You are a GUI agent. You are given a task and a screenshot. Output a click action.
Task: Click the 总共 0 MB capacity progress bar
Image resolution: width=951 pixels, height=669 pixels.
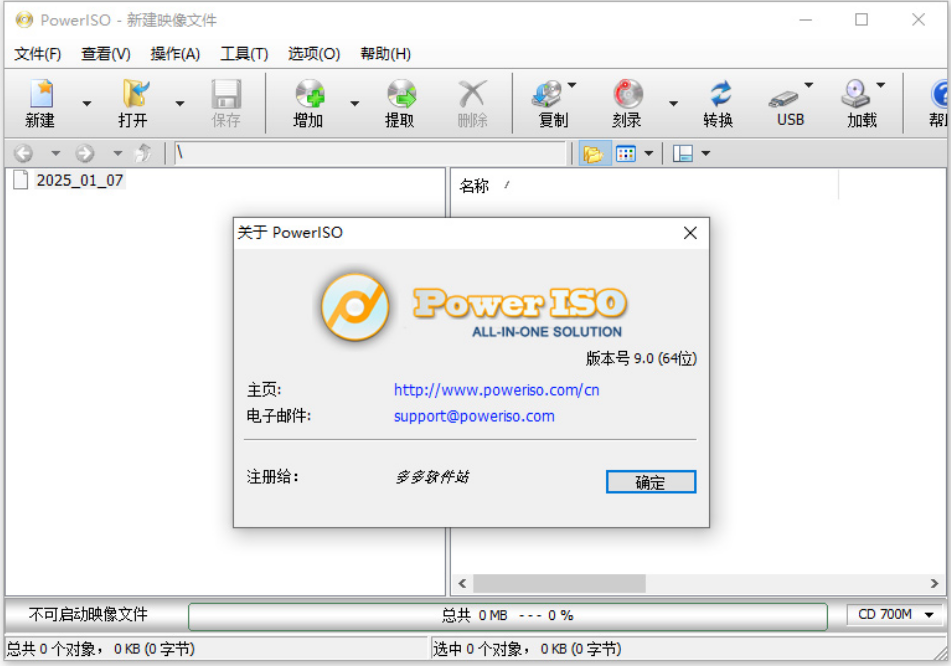(510, 615)
